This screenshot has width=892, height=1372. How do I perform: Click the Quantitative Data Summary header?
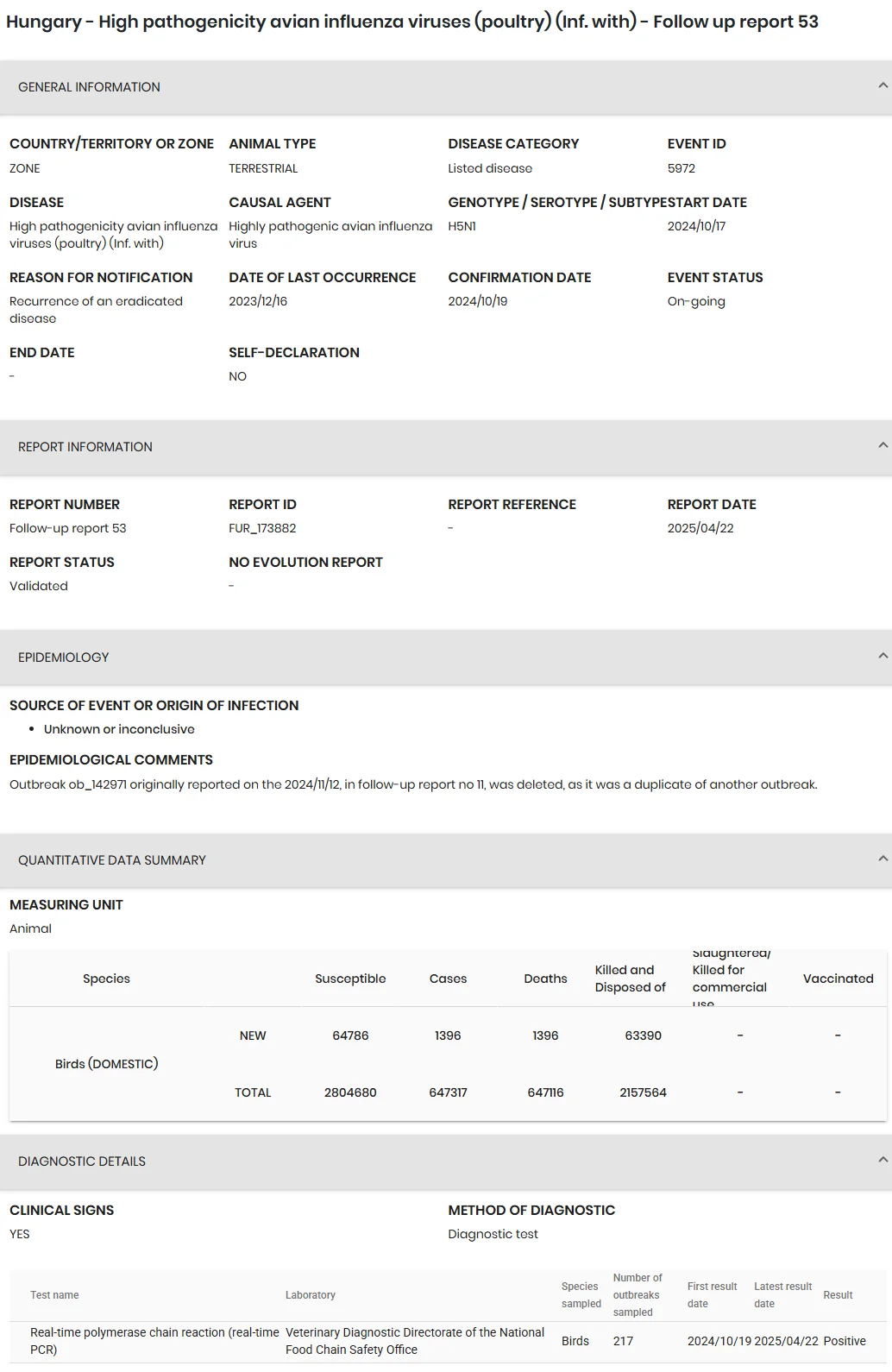click(x=446, y=860)
